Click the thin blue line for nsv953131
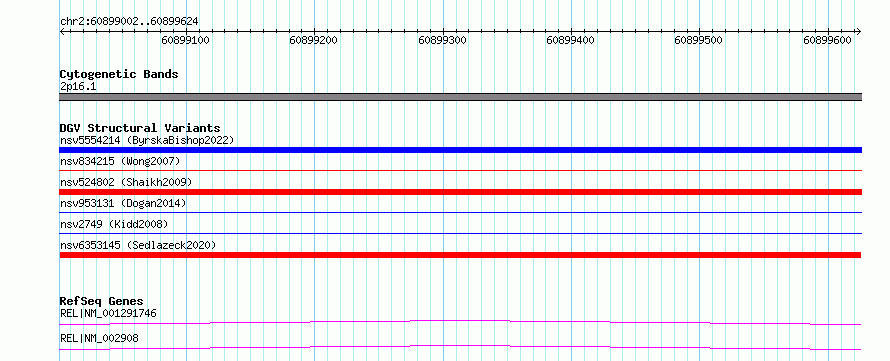890x361 pixels. click(460, 212)
